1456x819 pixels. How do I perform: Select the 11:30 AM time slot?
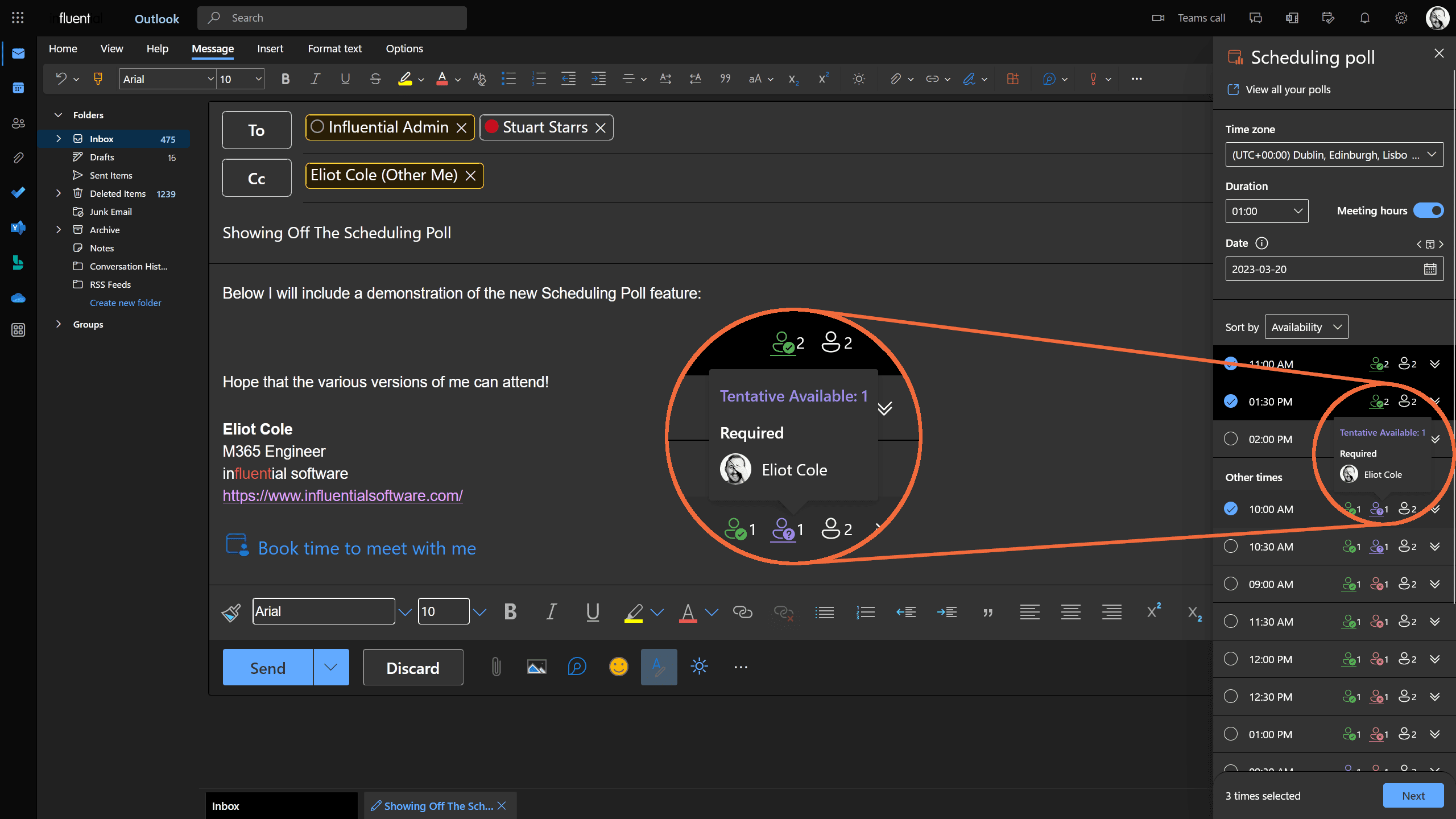(1231, 622)
